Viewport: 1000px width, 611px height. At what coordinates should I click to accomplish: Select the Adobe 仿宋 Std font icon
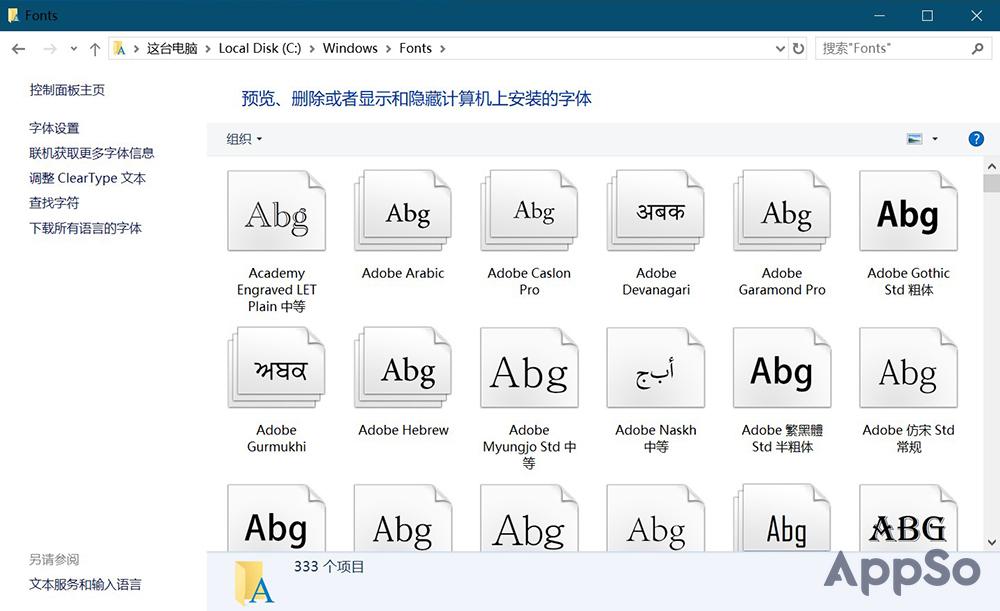(x=908, y=367)
